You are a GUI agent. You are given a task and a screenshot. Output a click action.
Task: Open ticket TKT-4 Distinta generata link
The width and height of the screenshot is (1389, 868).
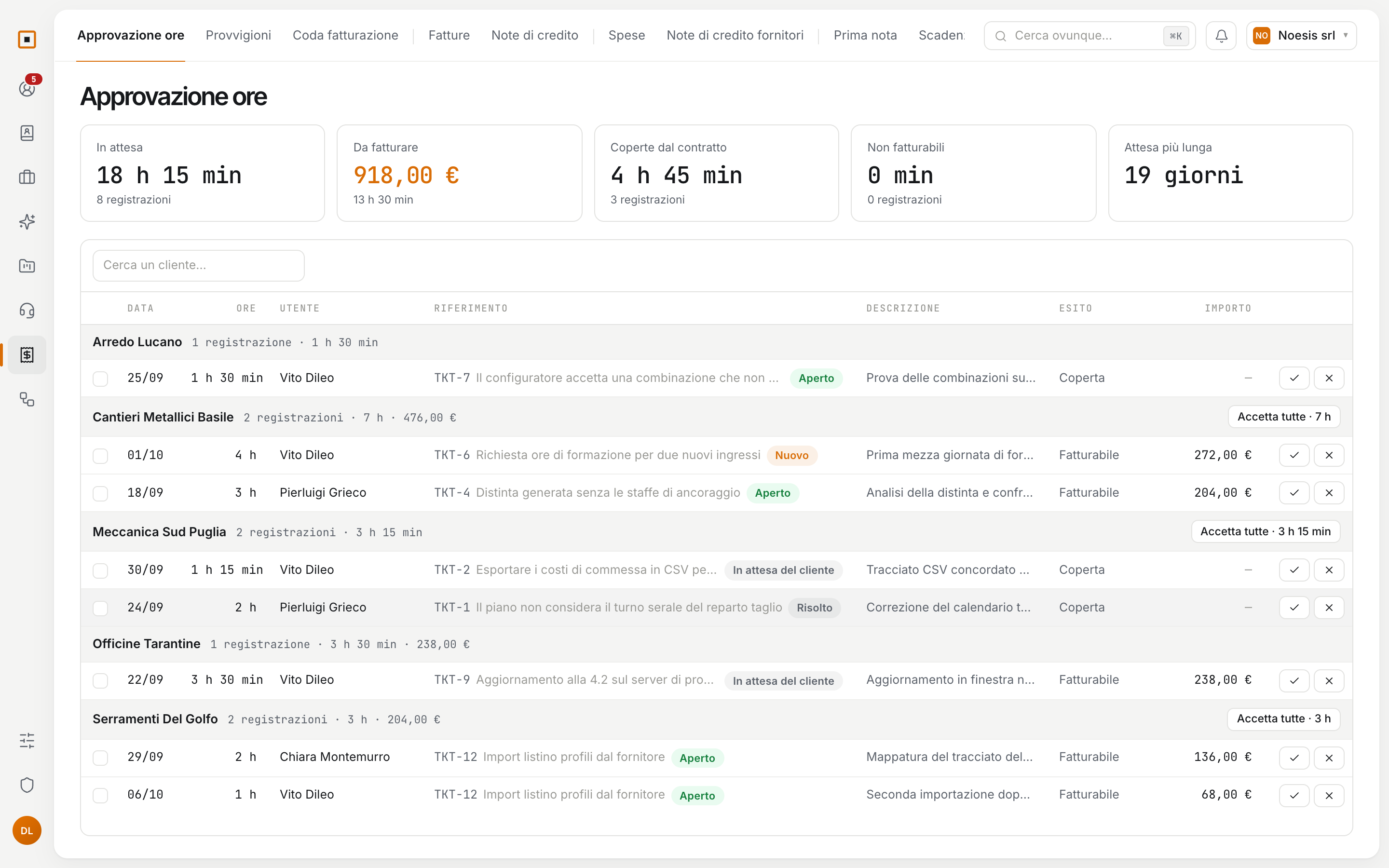587,492
